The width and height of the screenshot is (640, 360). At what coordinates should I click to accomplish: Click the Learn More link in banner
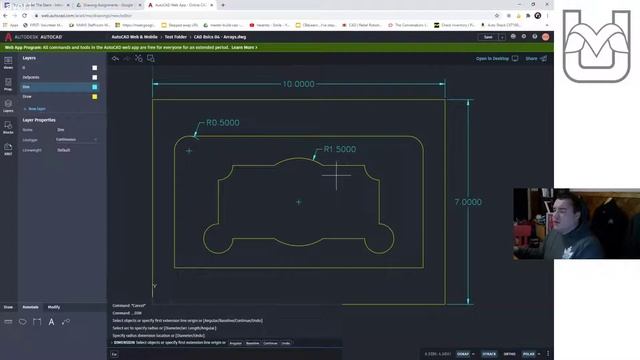coord(244,48)
